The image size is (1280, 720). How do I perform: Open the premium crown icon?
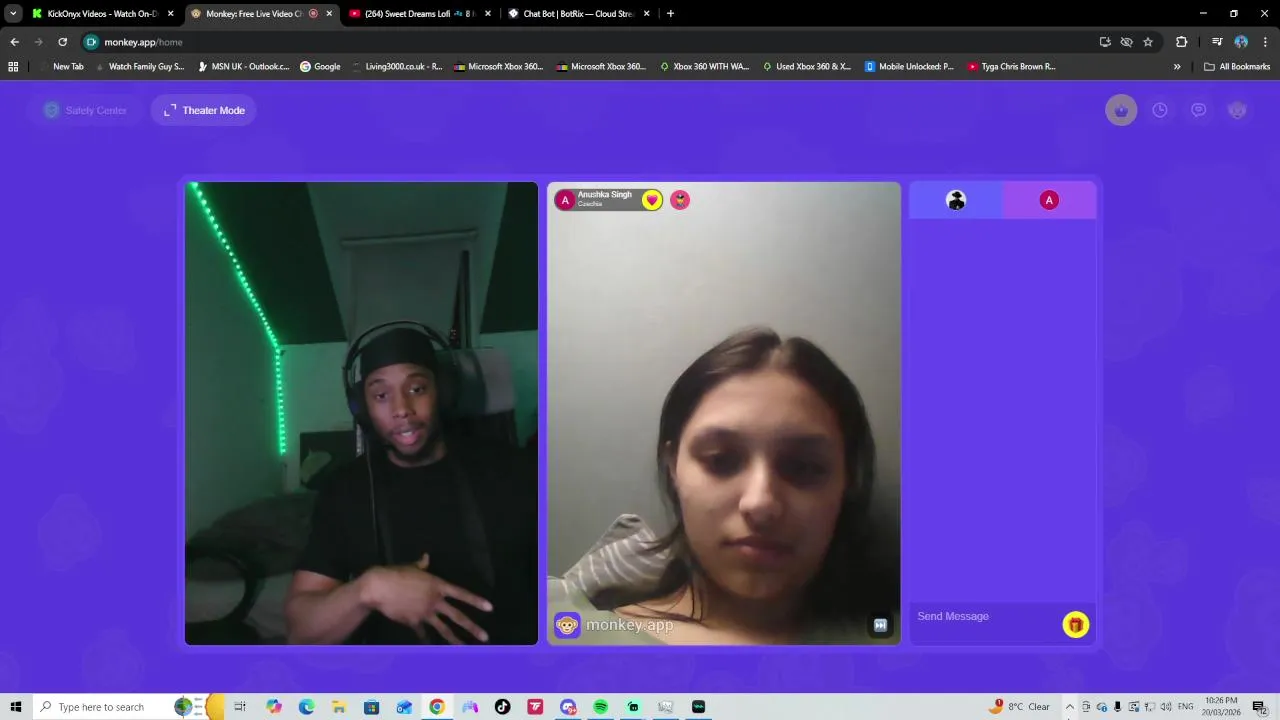click(1121, 110)
